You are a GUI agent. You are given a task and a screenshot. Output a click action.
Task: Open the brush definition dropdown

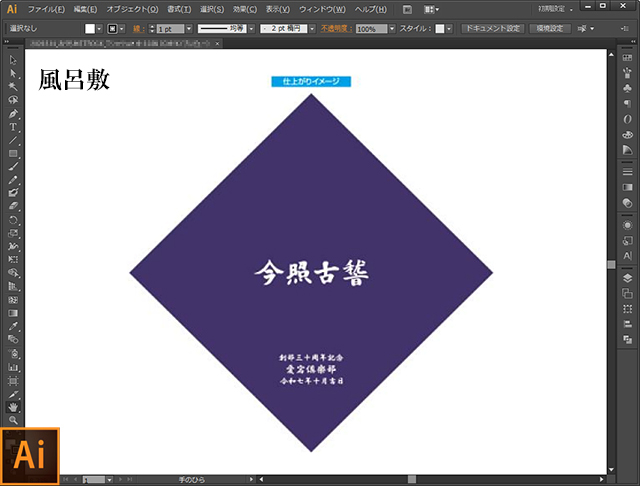point(312,29)
